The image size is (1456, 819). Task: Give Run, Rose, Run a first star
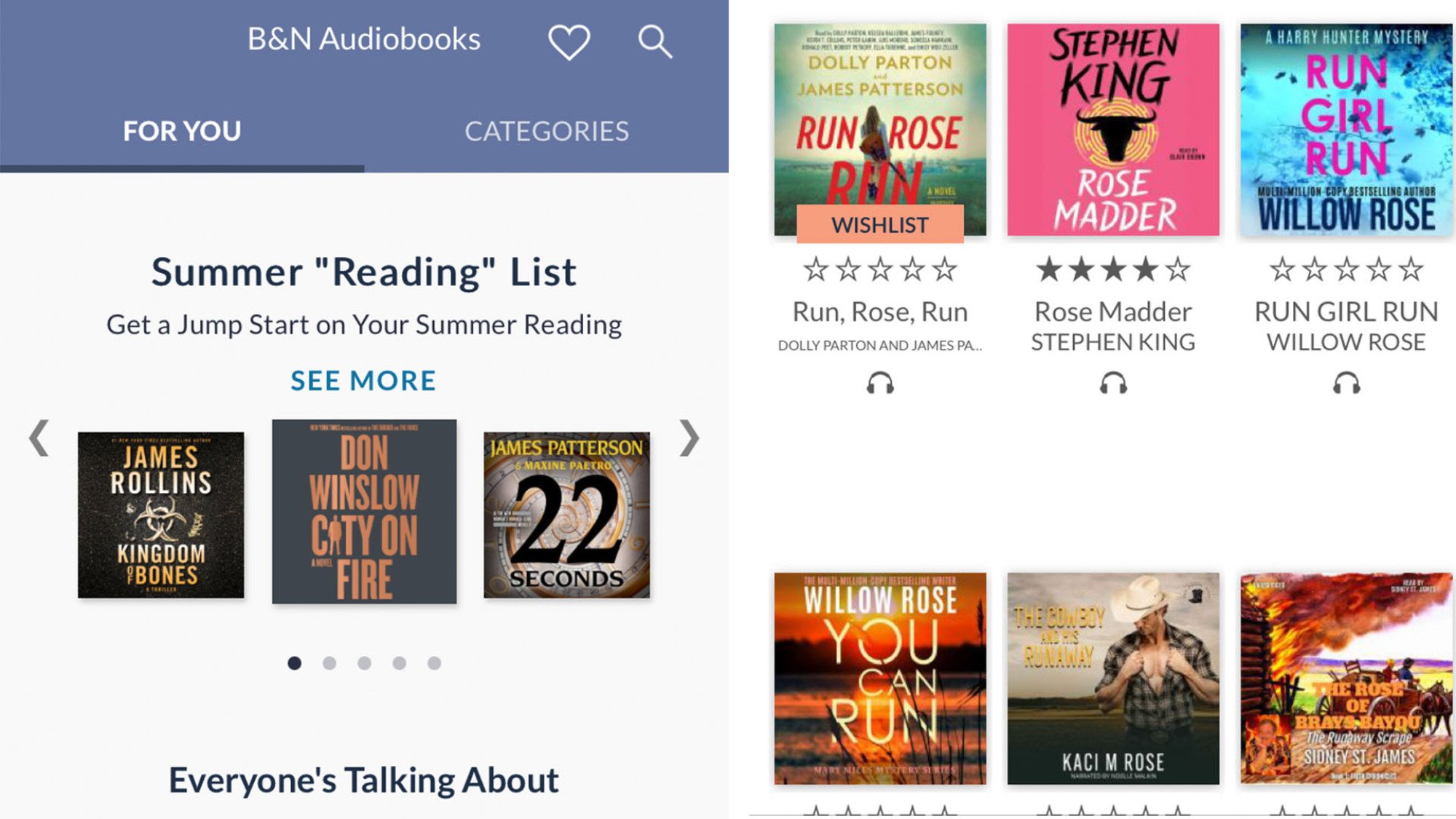[815, 270]
